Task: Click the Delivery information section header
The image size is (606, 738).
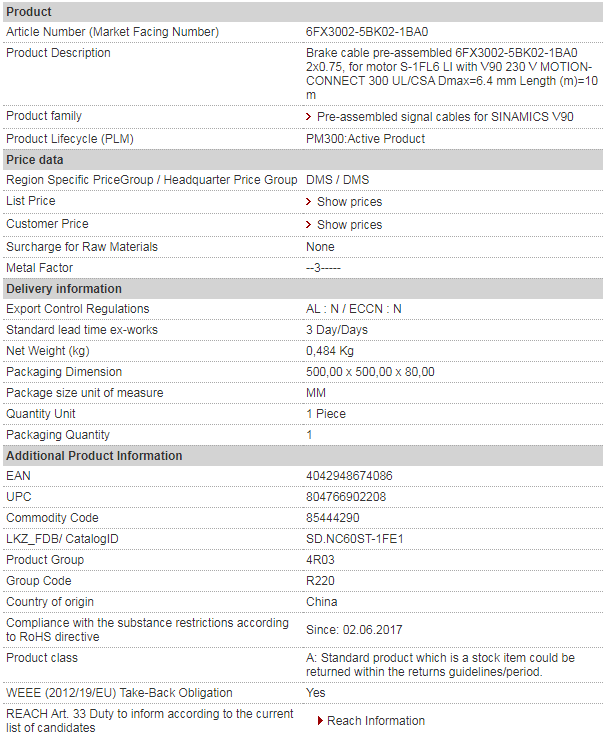Action: pyautogui.click(x=303, y=289)
